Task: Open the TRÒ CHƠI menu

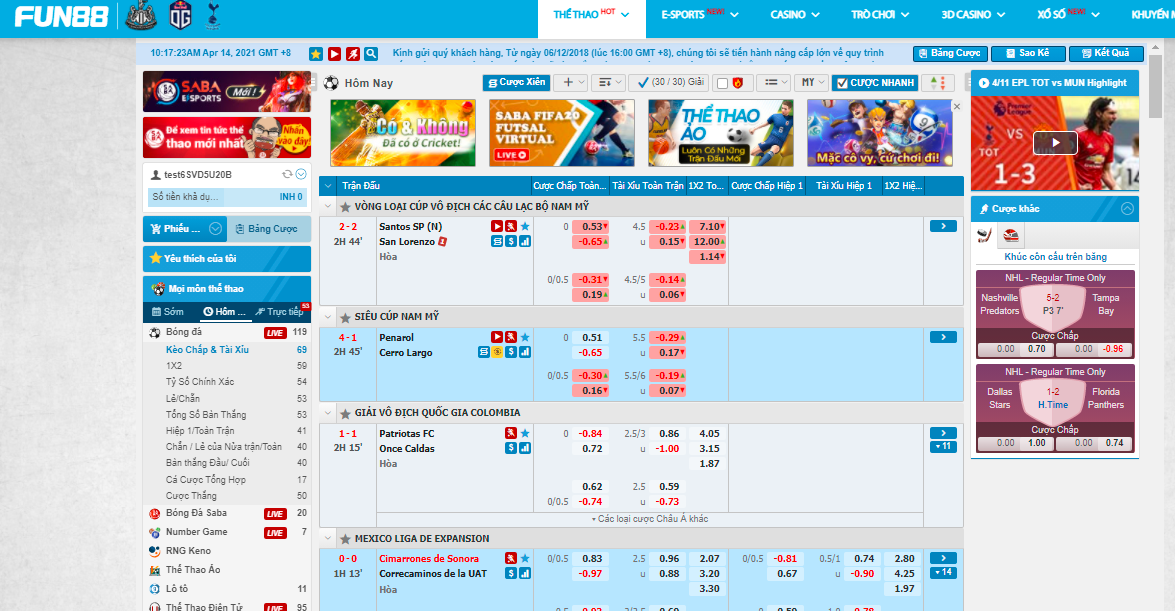Action: [880, 14]
